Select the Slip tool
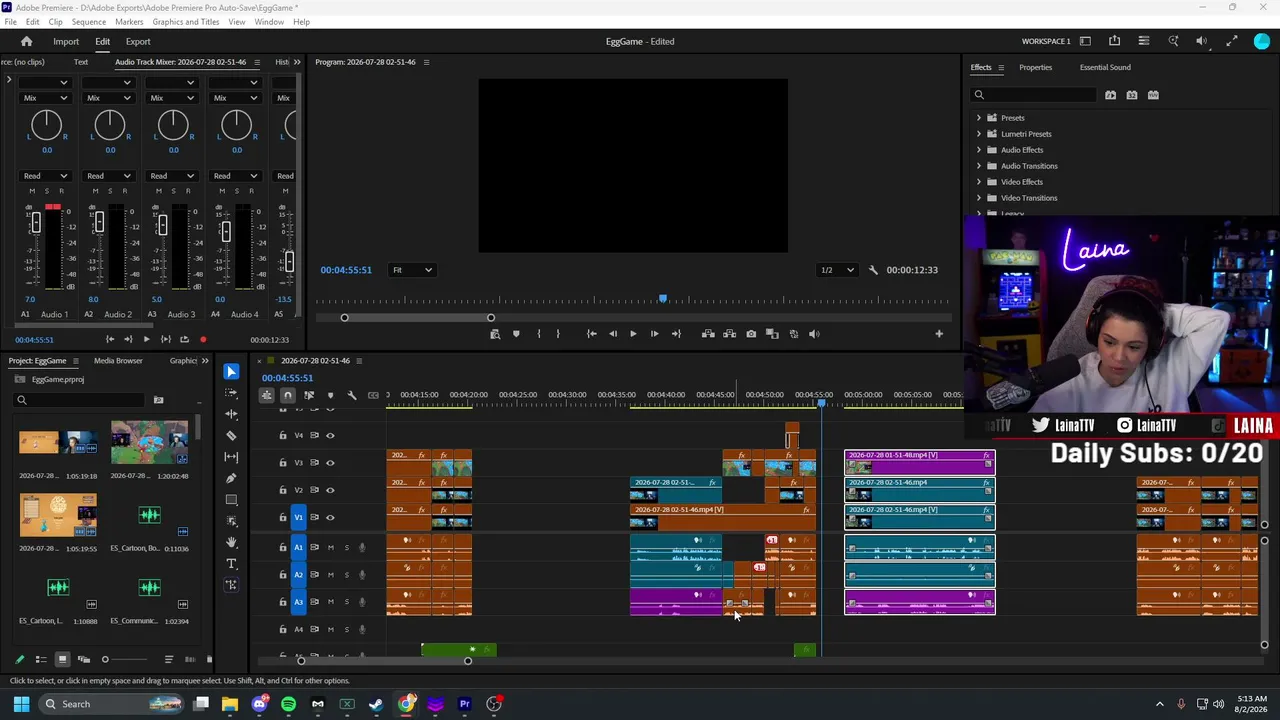This screenshot has width=1280, height=720. tap(231, 457)
